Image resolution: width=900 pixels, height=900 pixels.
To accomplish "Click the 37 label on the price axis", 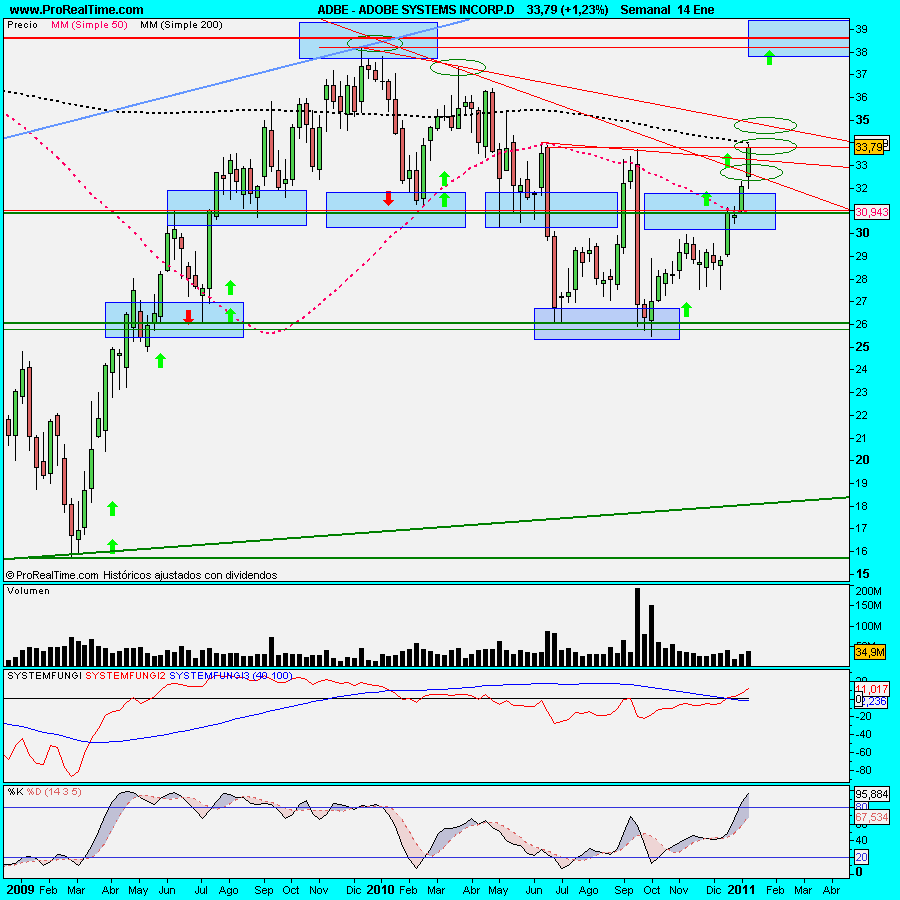I will (x=862, y=75).
